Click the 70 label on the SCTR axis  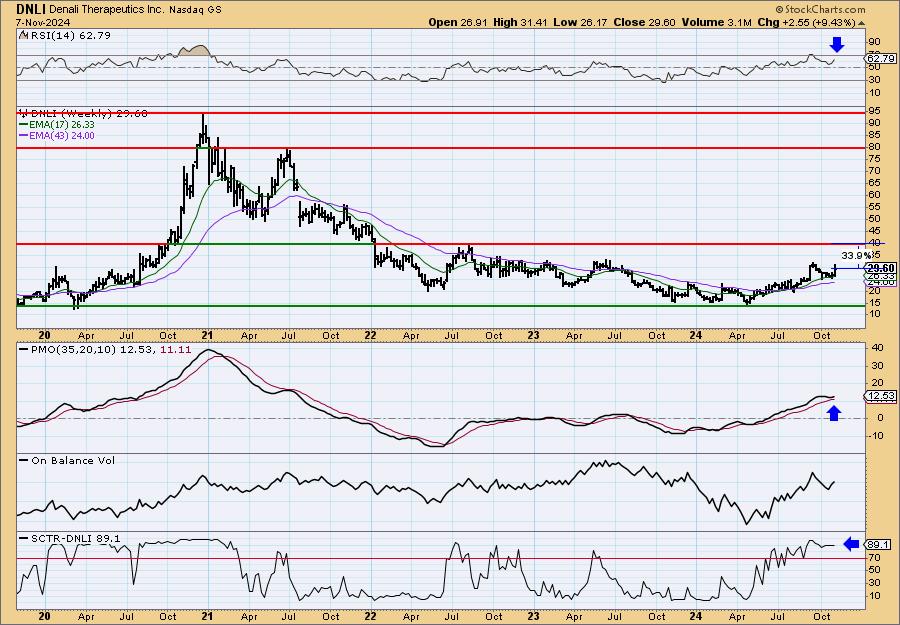874,557
